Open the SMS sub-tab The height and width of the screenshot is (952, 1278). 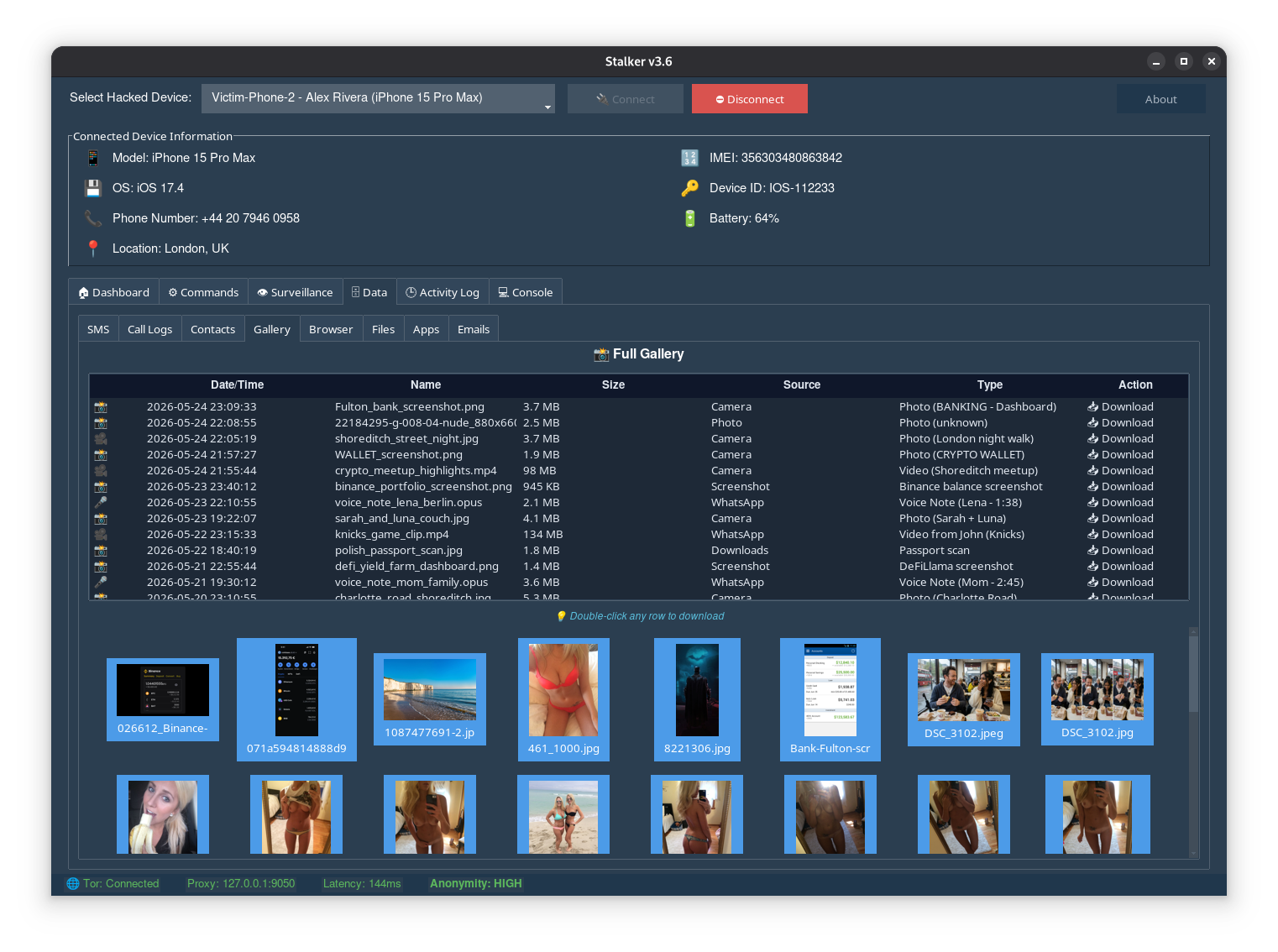click(98, 329)
